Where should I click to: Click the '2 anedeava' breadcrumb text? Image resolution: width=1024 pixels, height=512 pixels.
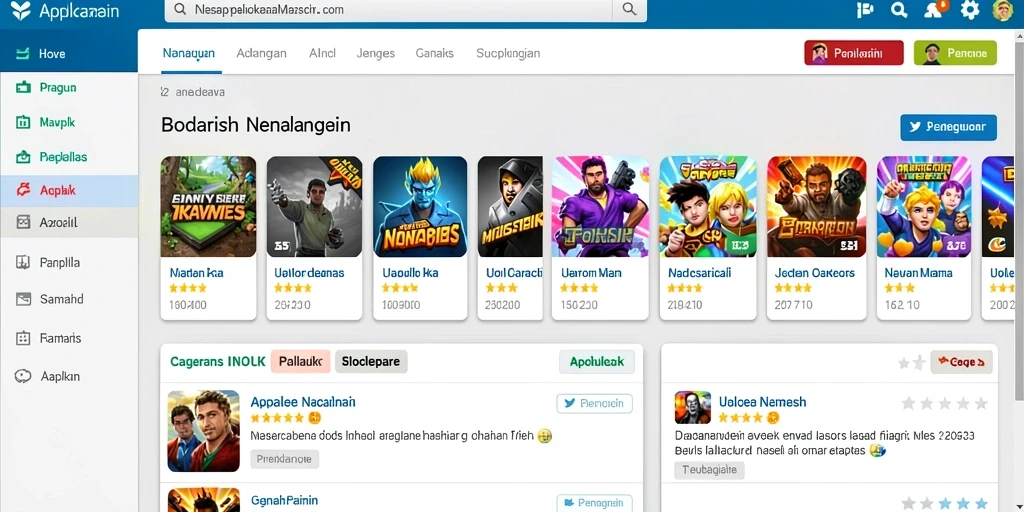click(193, 92)
